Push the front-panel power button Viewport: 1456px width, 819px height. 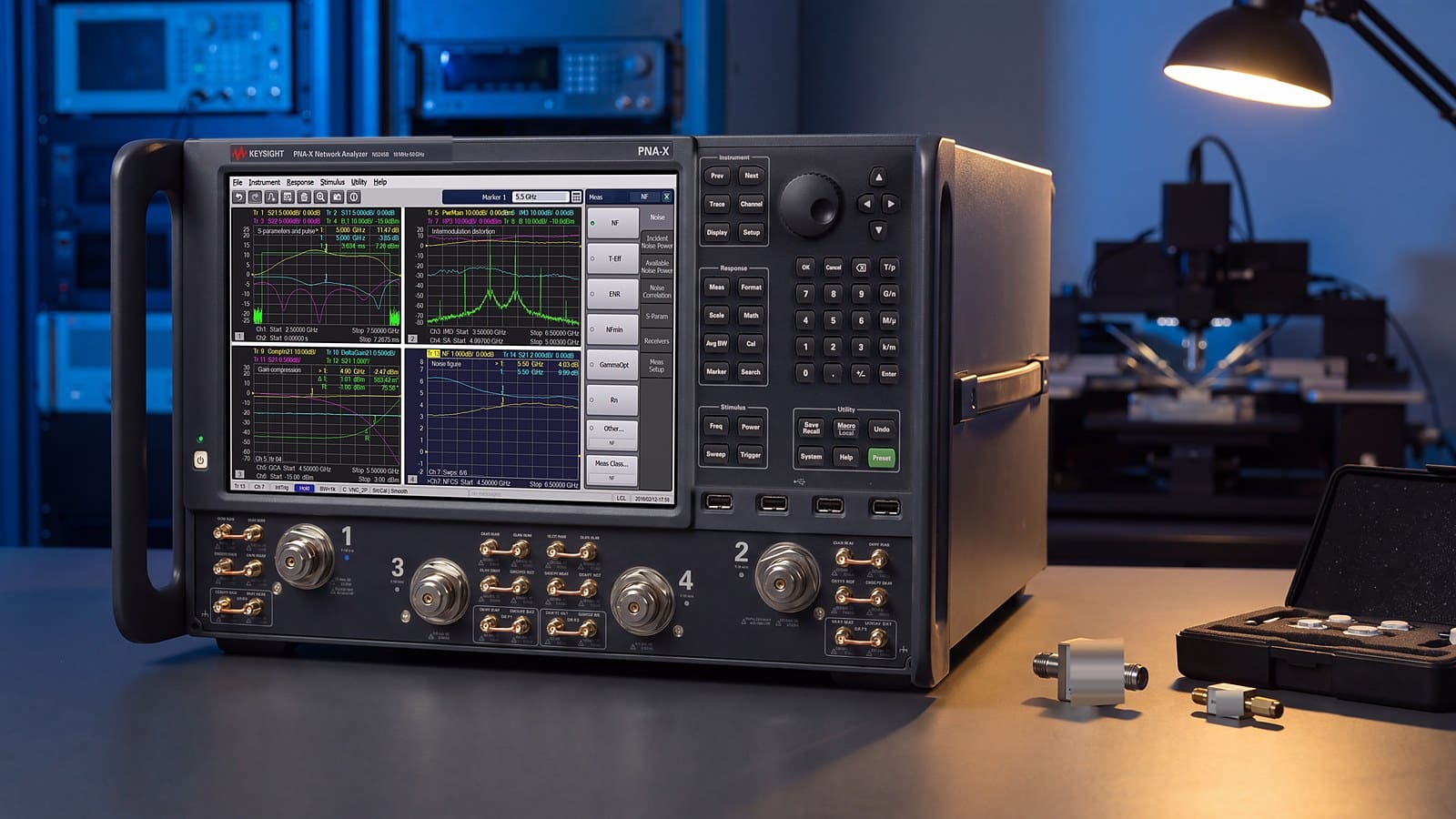[201, 460]
